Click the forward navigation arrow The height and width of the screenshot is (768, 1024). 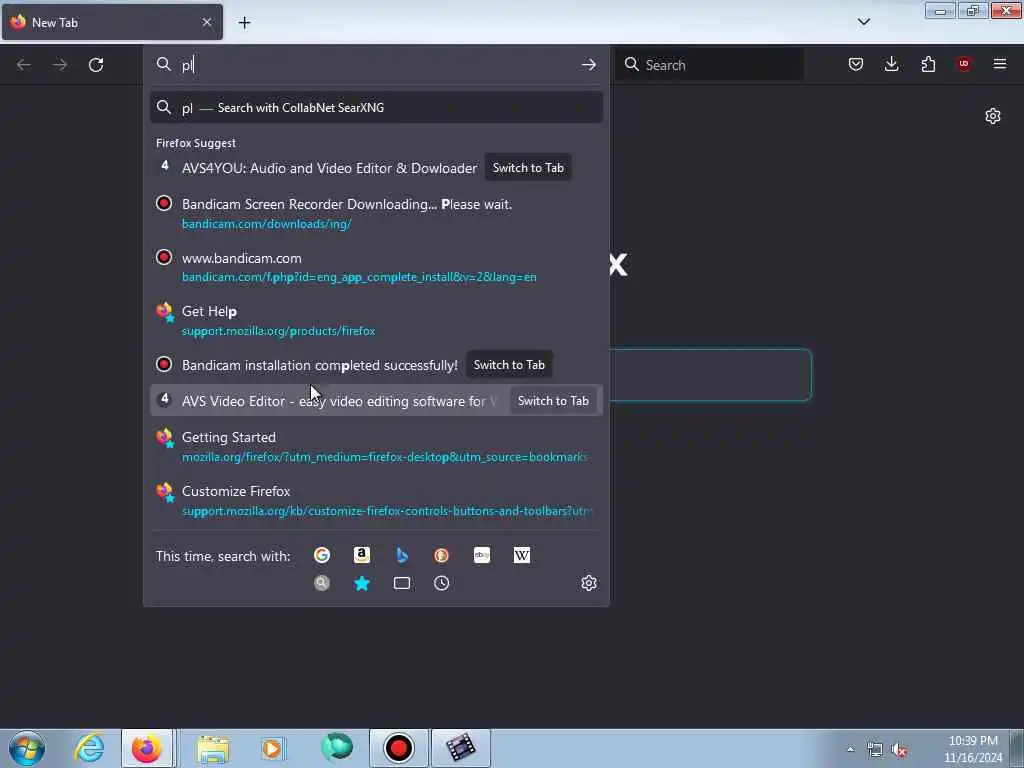click(60, 65)
